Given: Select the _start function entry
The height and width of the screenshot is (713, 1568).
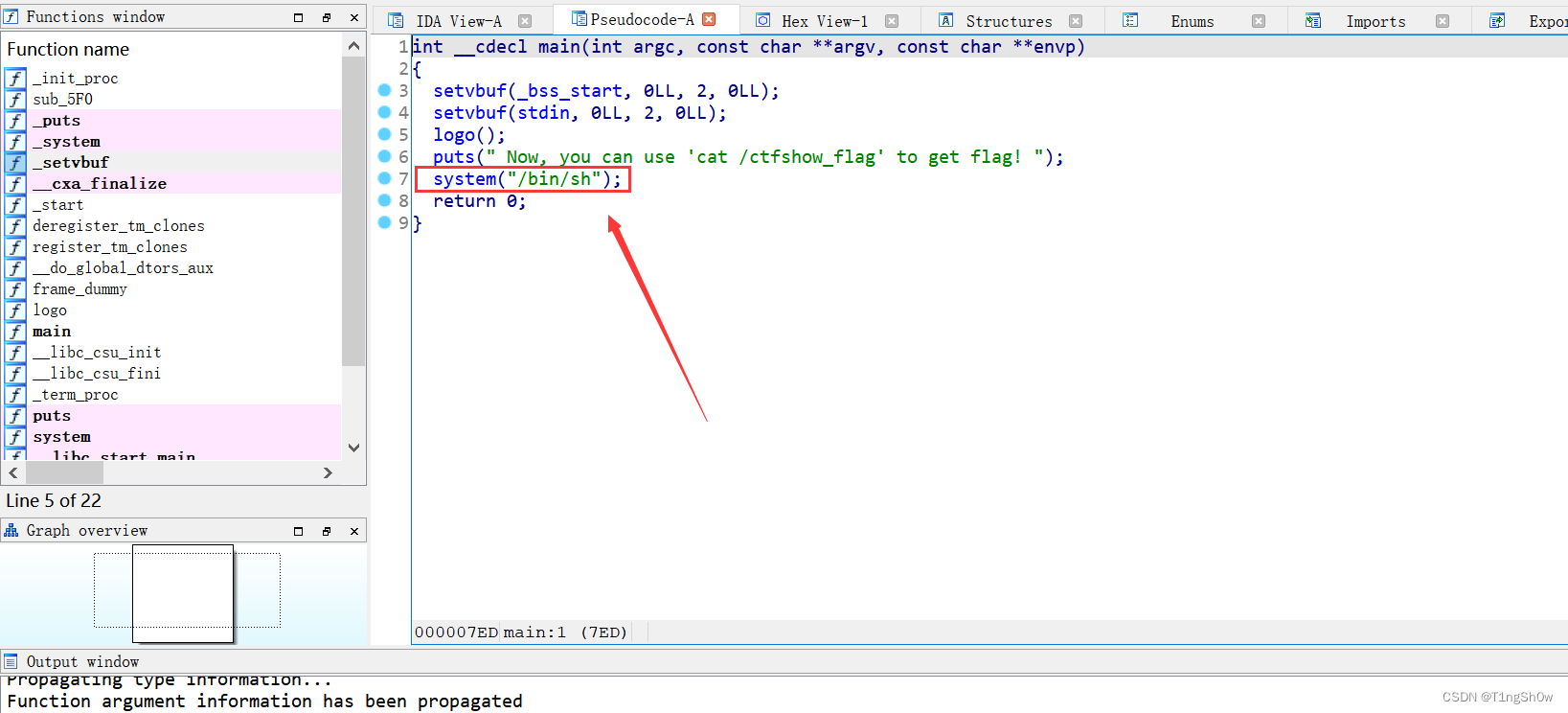Looking at the screenshot, I should [58, 205].
